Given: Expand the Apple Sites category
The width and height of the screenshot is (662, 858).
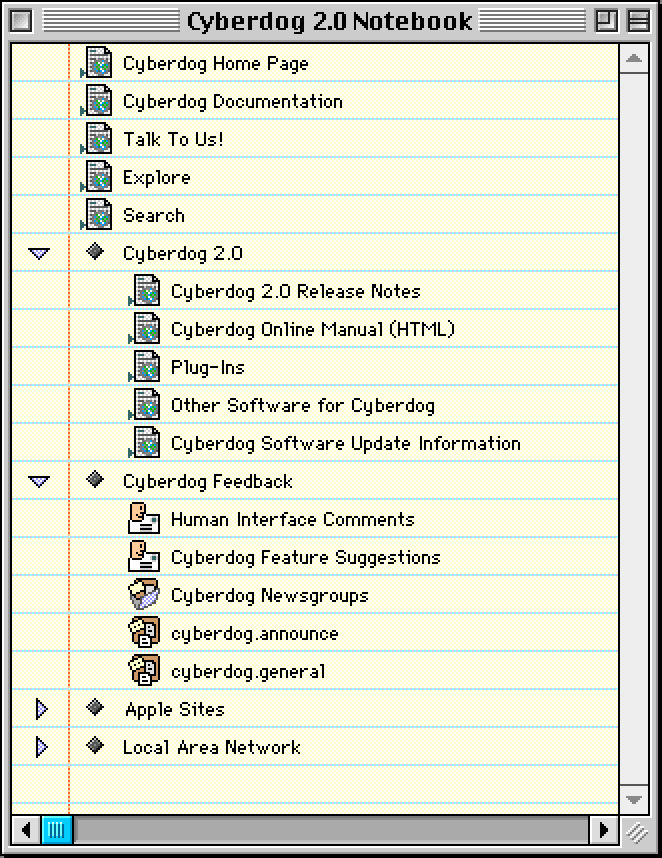Looking at the screenshot, I should click(41, 709).
